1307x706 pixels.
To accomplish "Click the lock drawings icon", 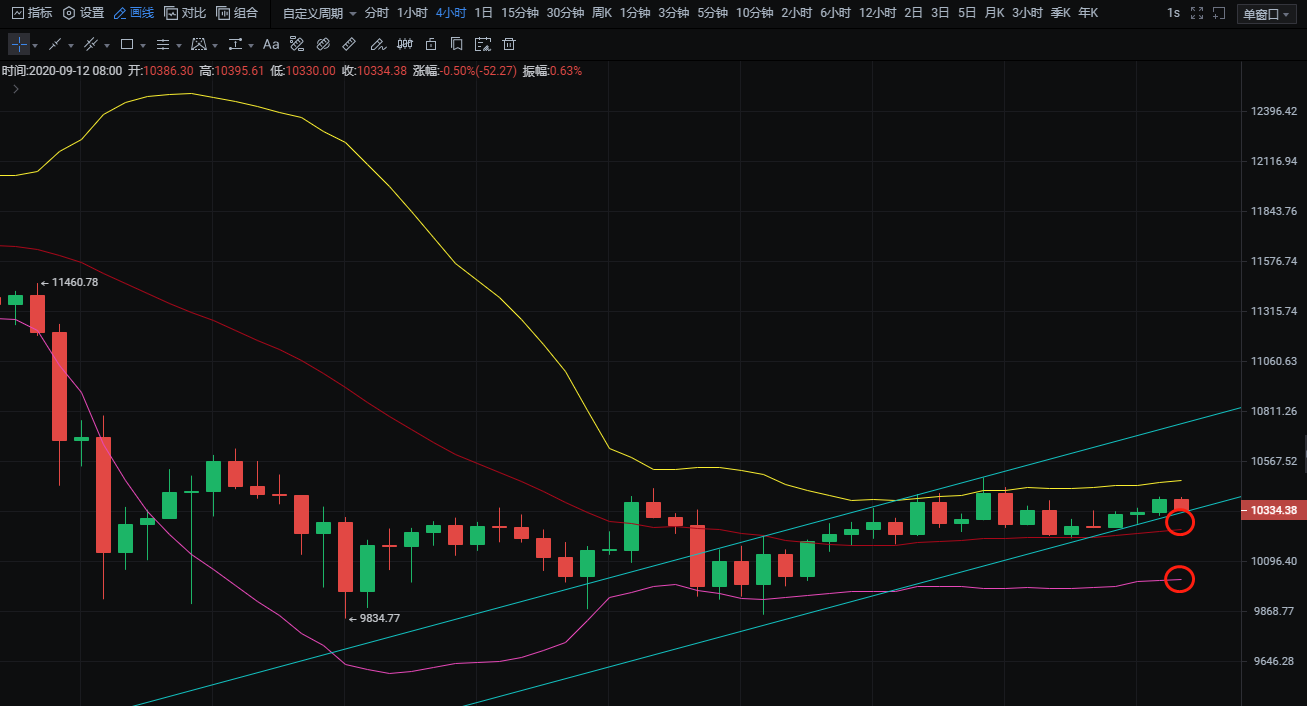I will pos(430,45).
